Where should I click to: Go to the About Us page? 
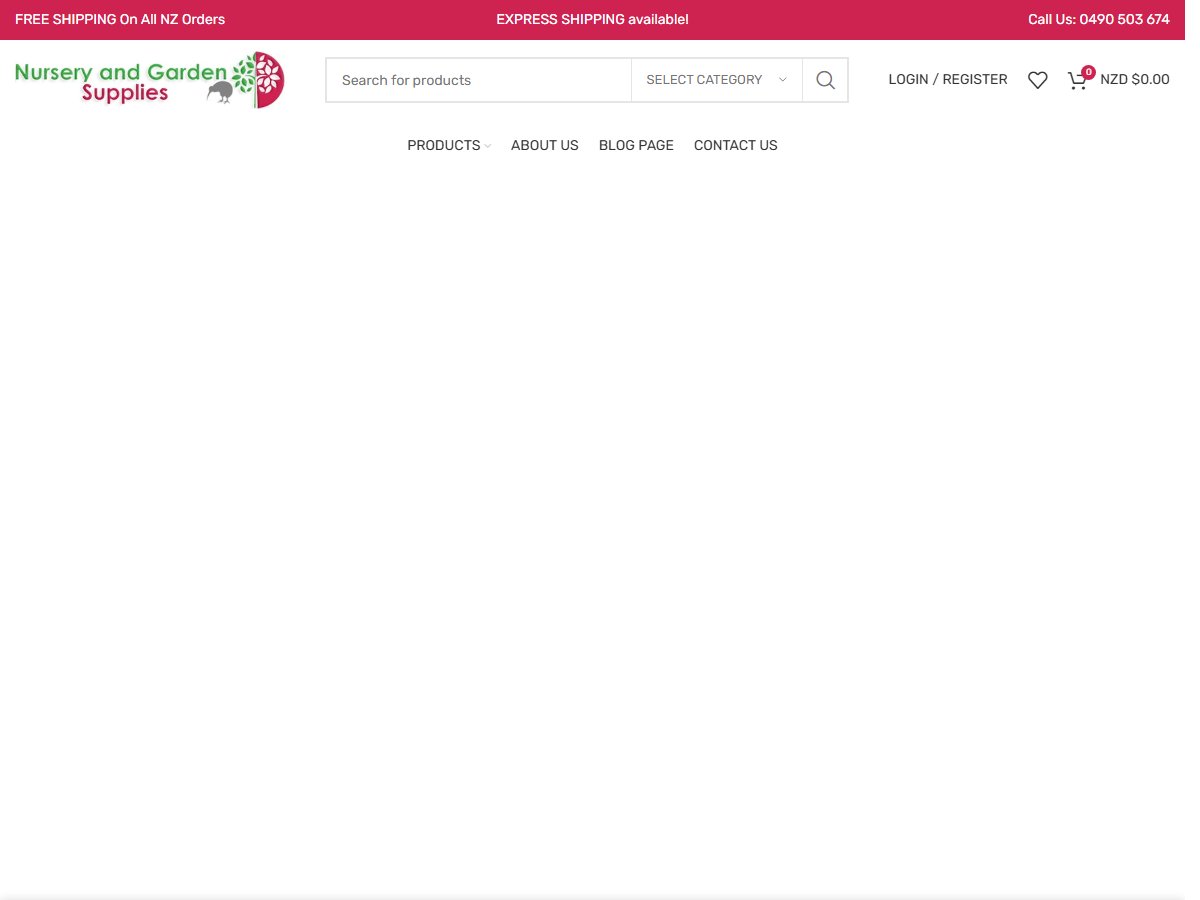(545, 145)
